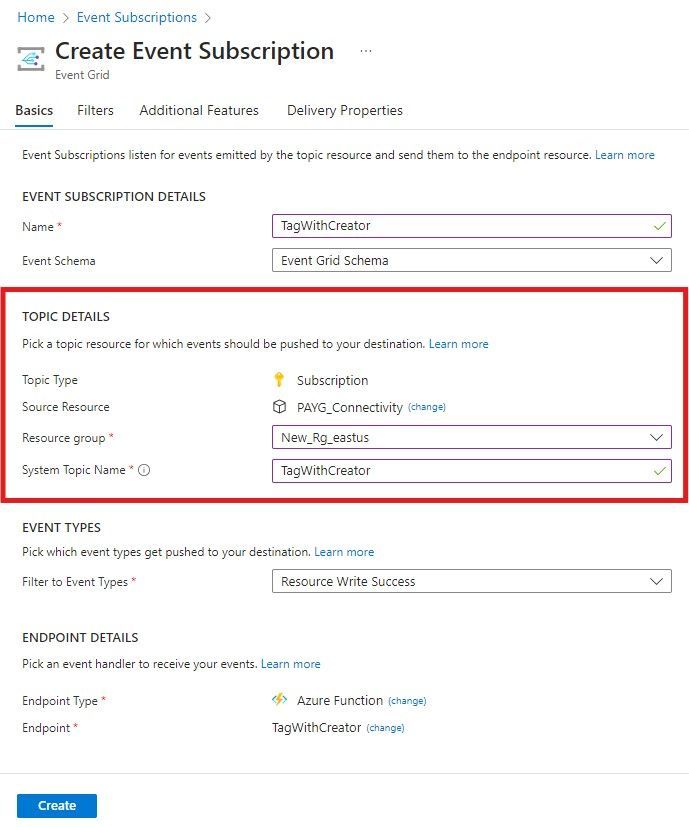
Task: Click the Event Grid Schema dropdown chevron
Action: [656, 260]
